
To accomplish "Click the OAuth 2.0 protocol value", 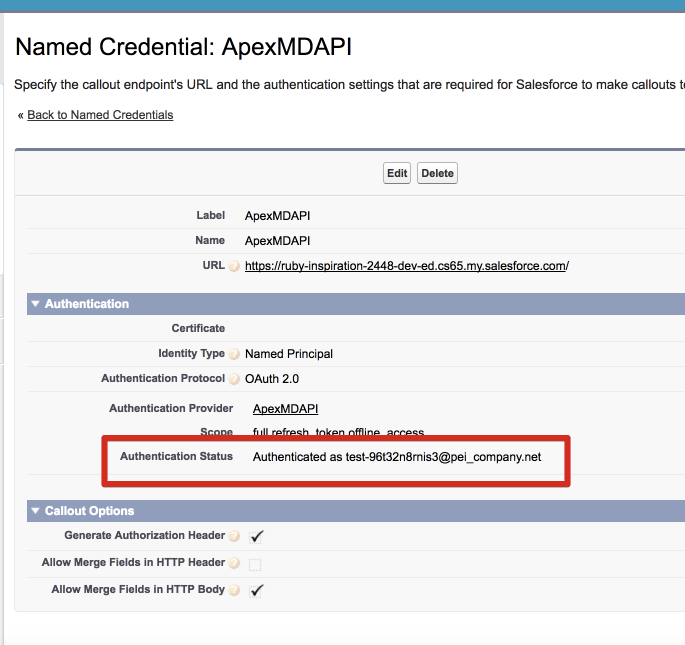I will click(272, 378).
